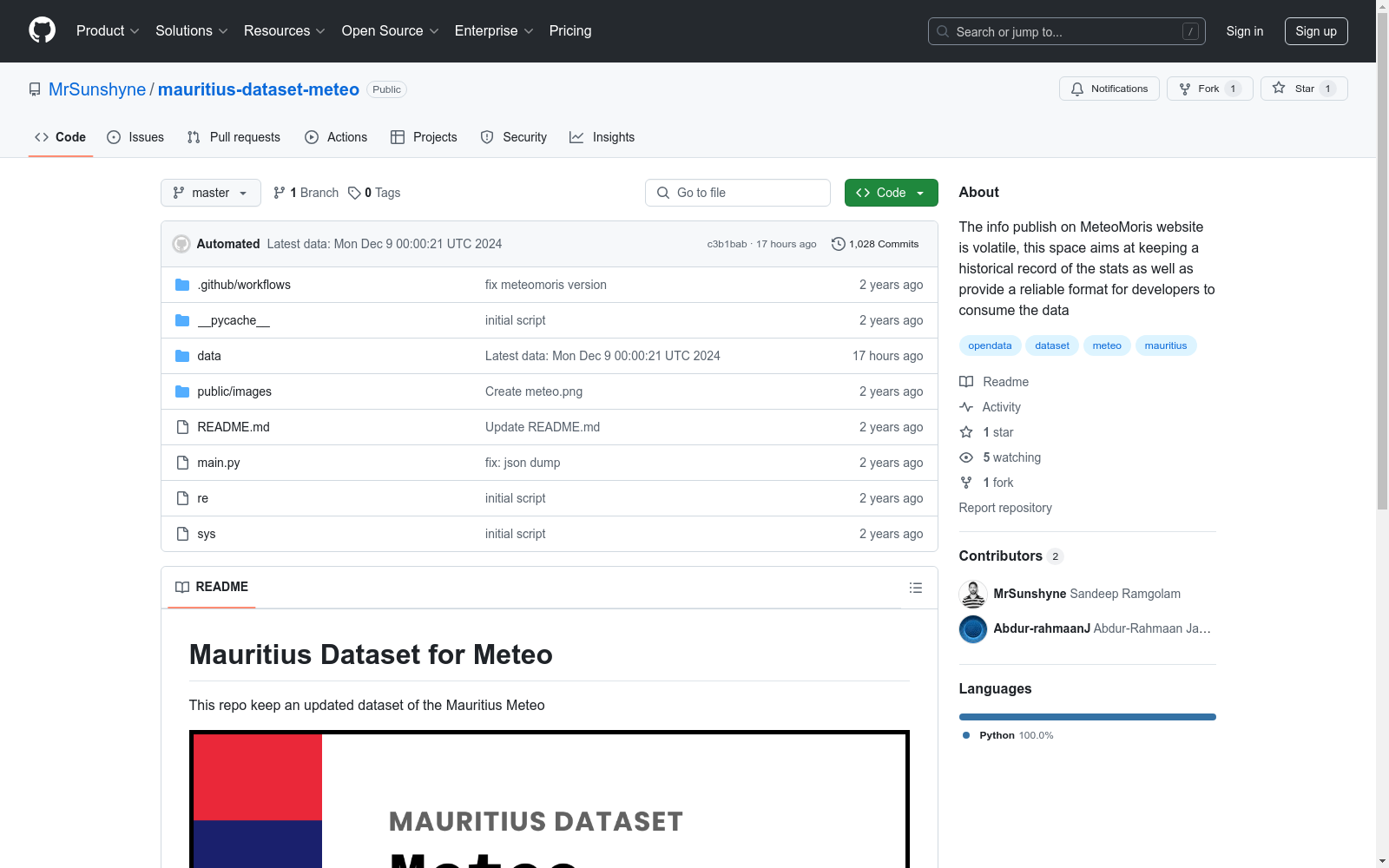Expand the Solutions menu
The width and height of the screenshot is (1389, 868).
(x=192, y=31)
